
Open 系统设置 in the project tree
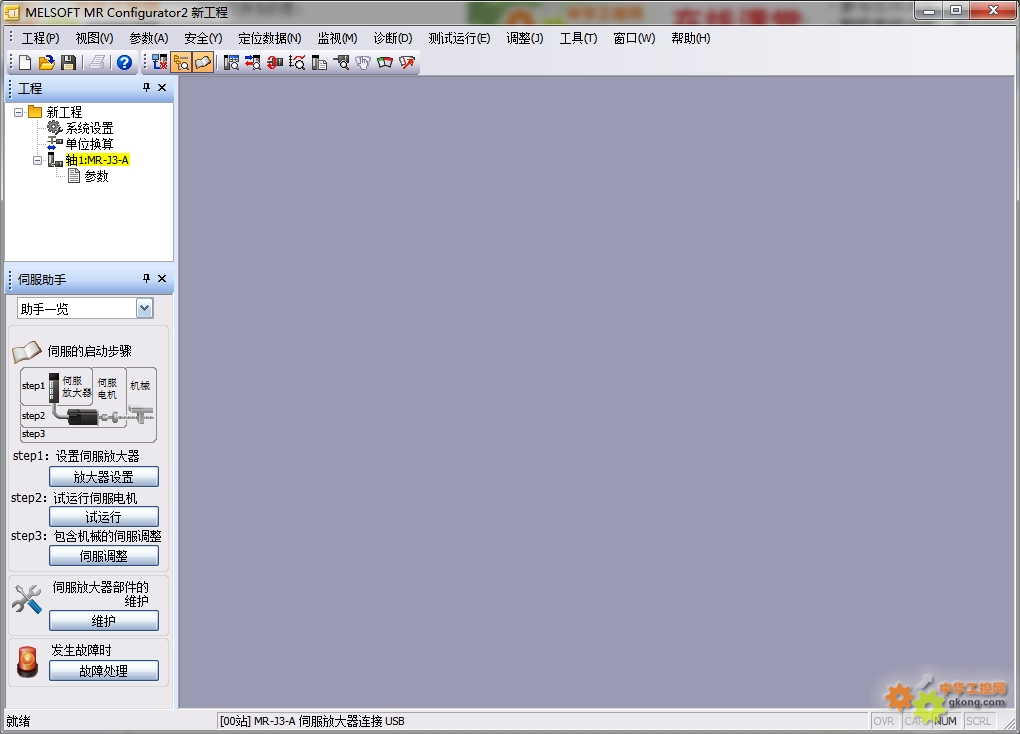[x=89, y=128]
